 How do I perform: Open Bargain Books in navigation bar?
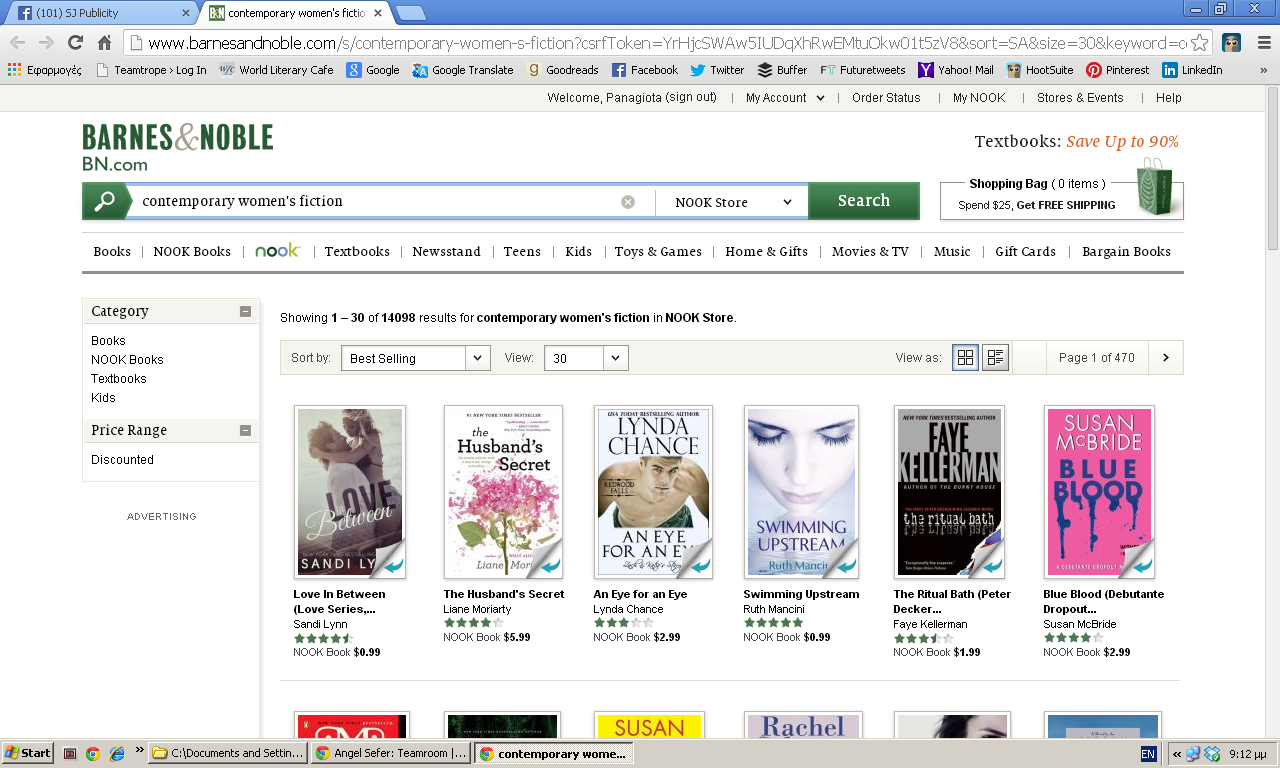point(1126,252)
